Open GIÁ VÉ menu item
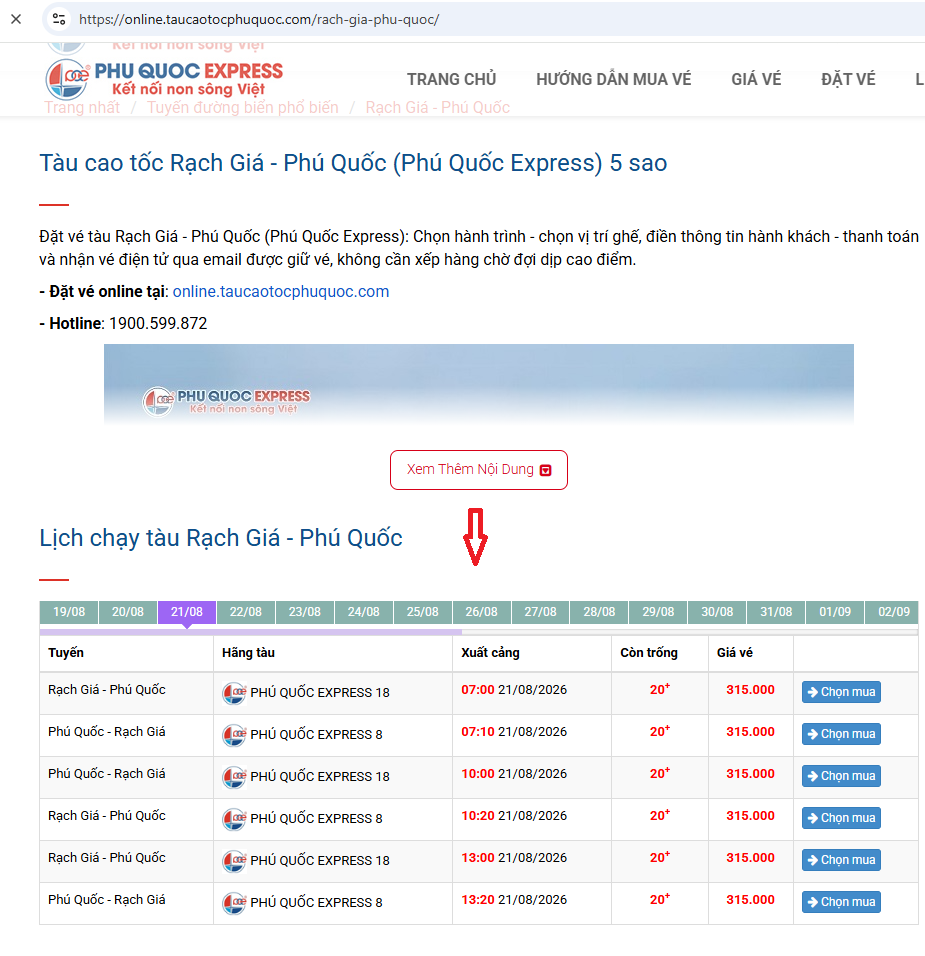Viewport: 925px width, 956px height. coord(756,79)
